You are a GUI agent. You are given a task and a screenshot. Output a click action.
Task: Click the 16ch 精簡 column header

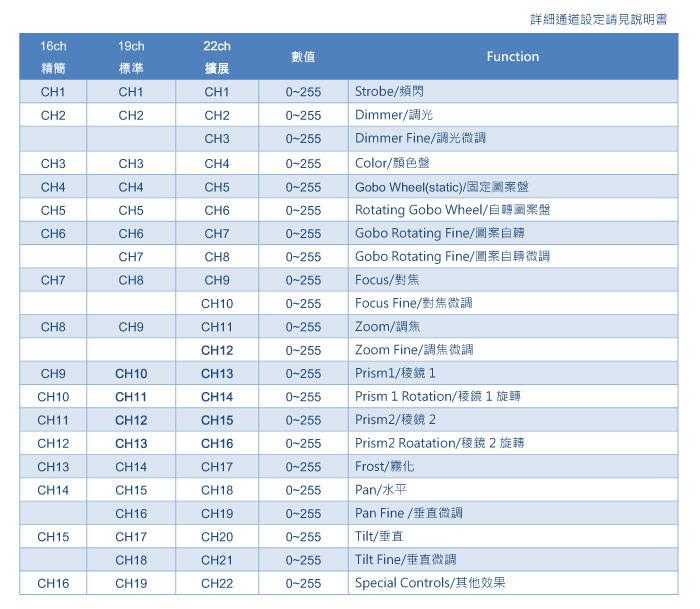tap(53, 58)
